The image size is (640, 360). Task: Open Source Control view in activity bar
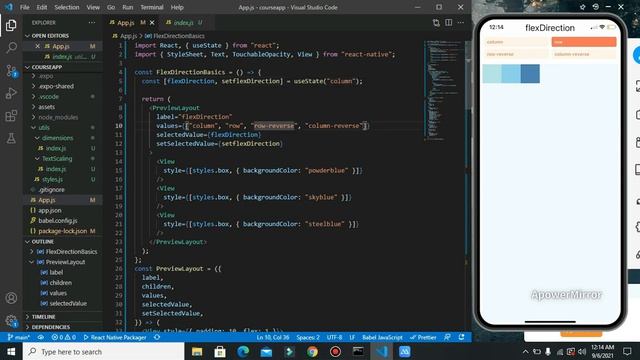11,71
